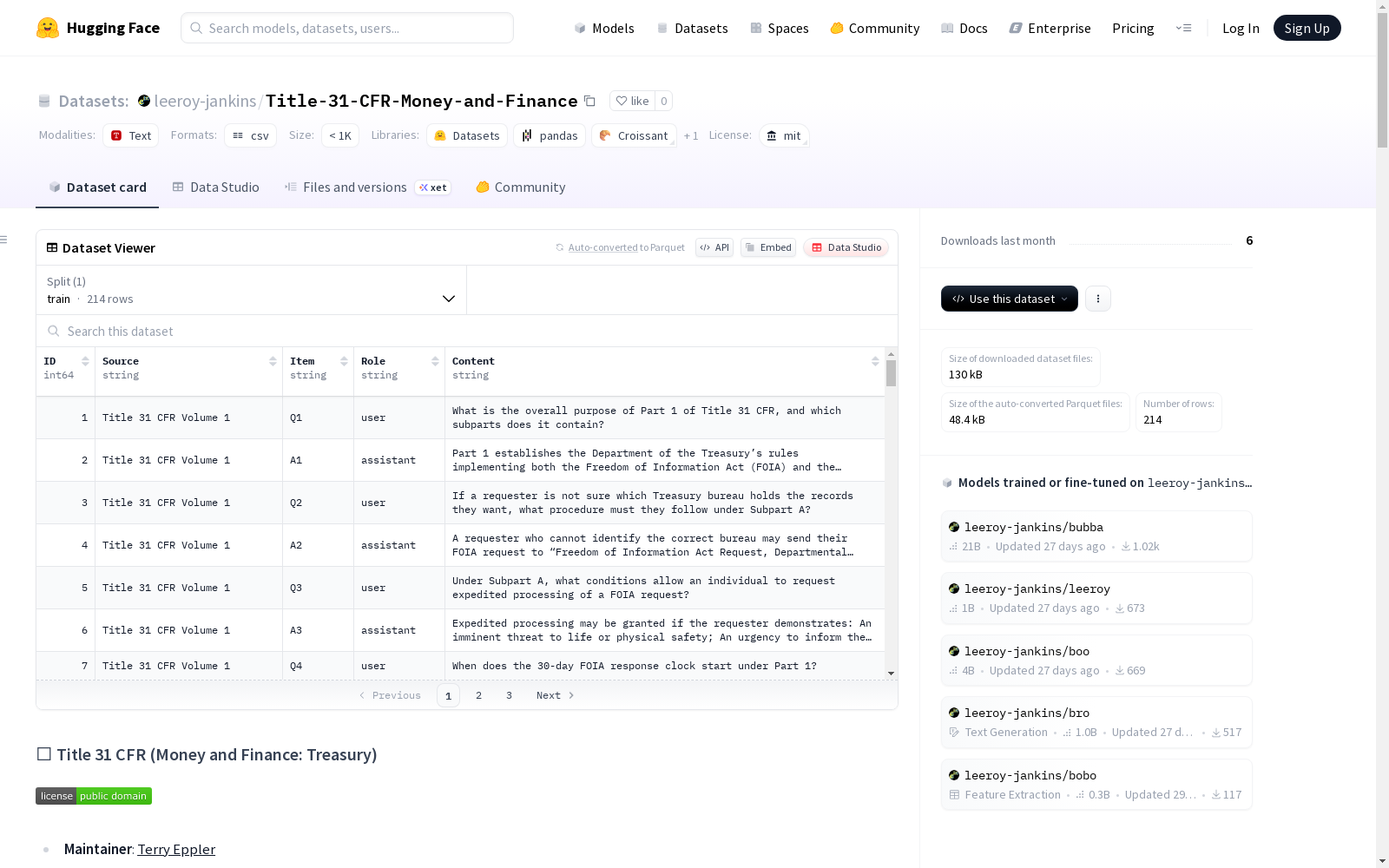Click the Sign Up button

click(1307, 28)
